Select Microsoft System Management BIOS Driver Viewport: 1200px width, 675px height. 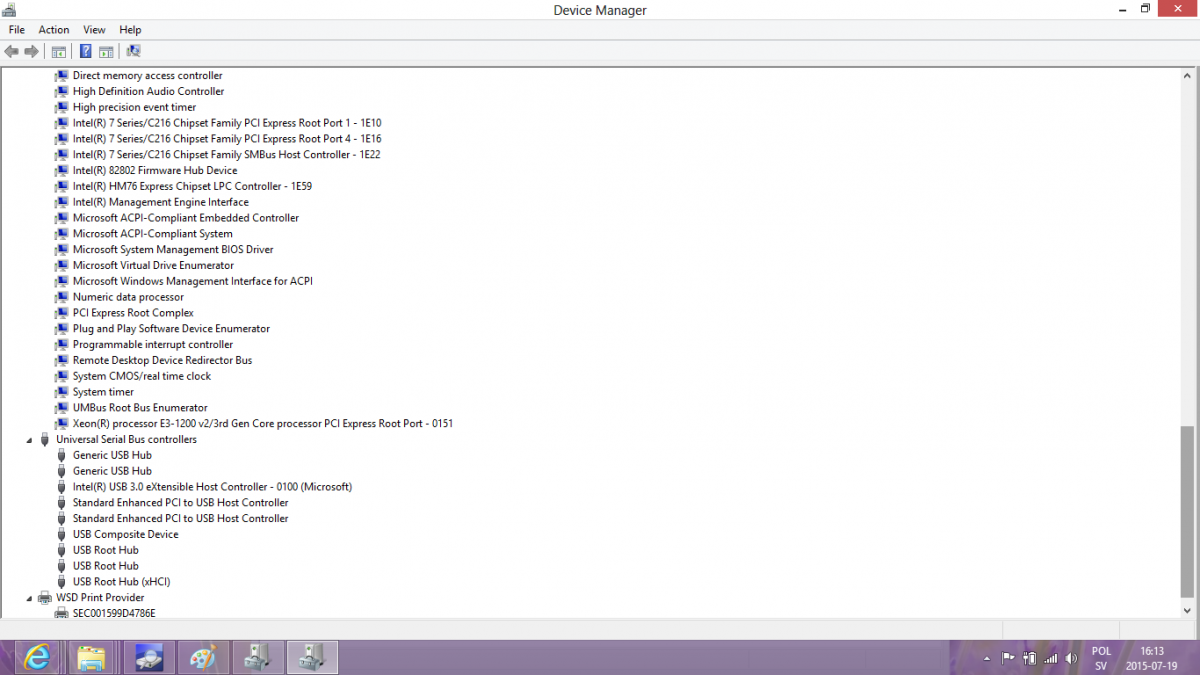pyautogui.click(x=173, y=250)
